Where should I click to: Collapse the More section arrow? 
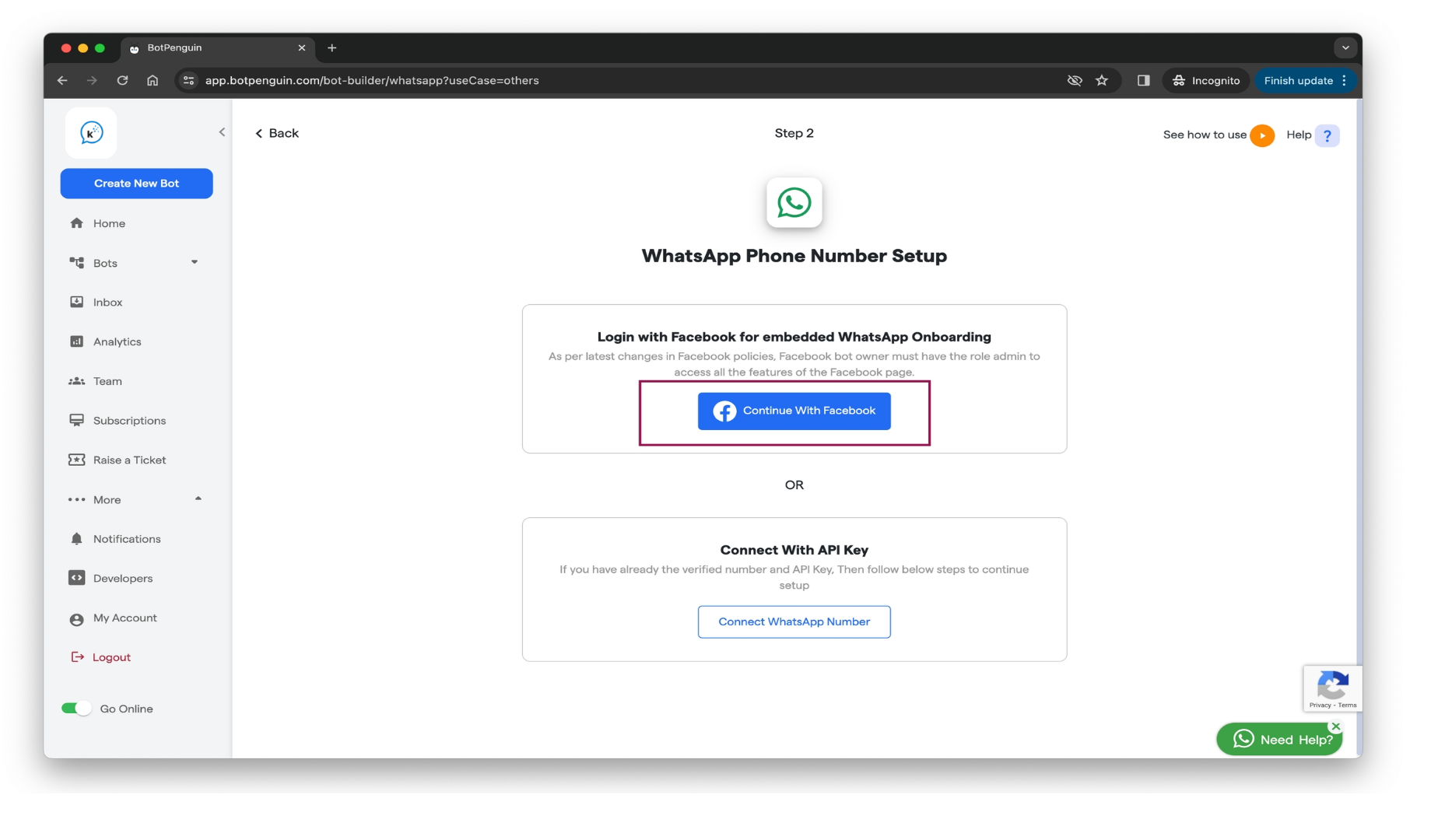click(x=198, y=499)
